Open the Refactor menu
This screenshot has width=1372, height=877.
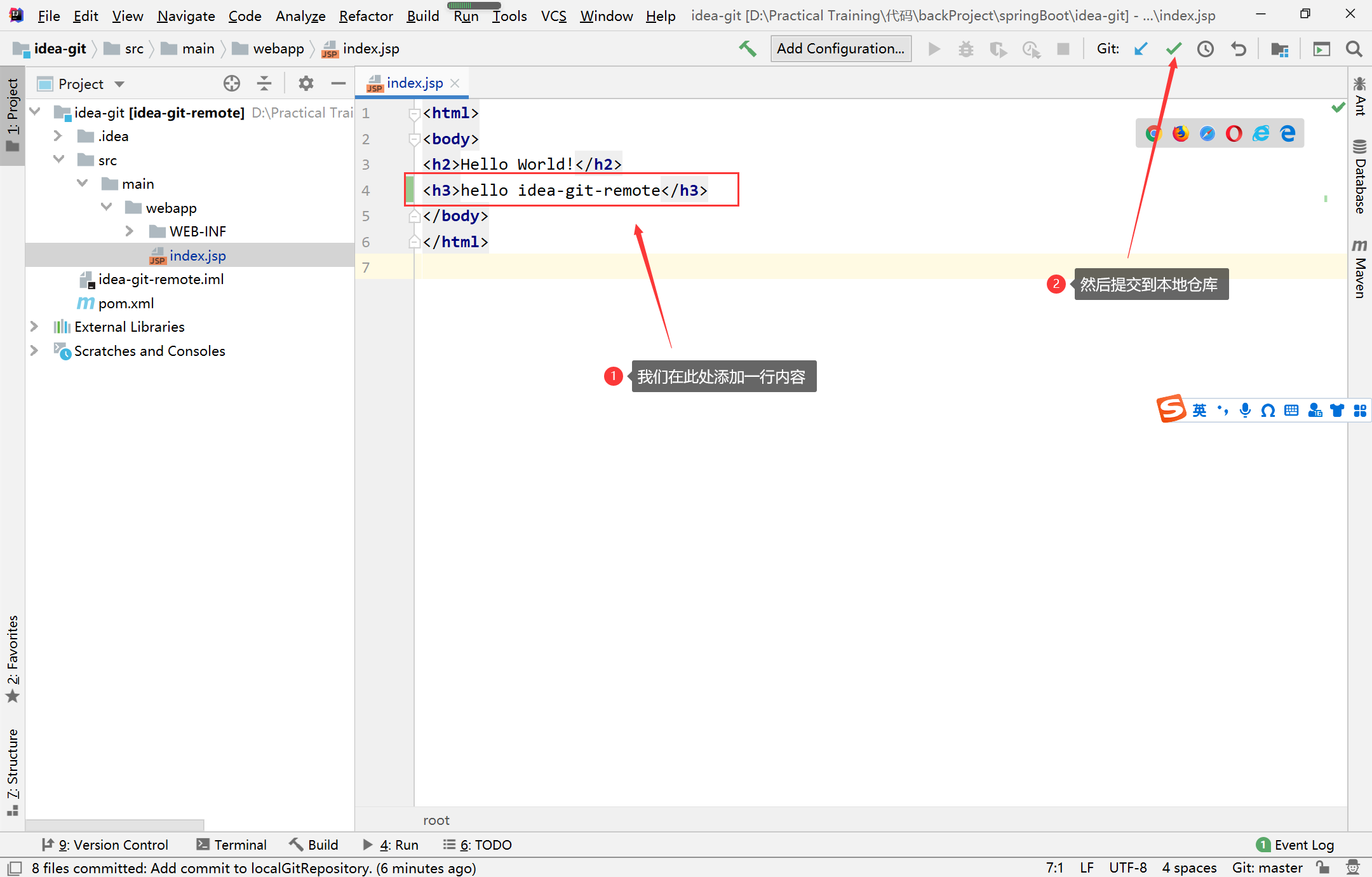366,16
